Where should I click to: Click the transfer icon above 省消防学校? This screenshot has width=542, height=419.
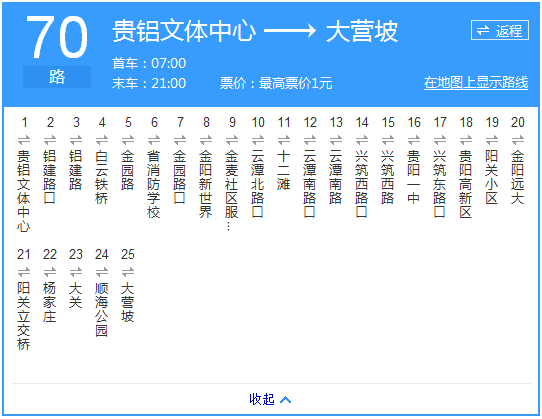click(x=154, y=140)
